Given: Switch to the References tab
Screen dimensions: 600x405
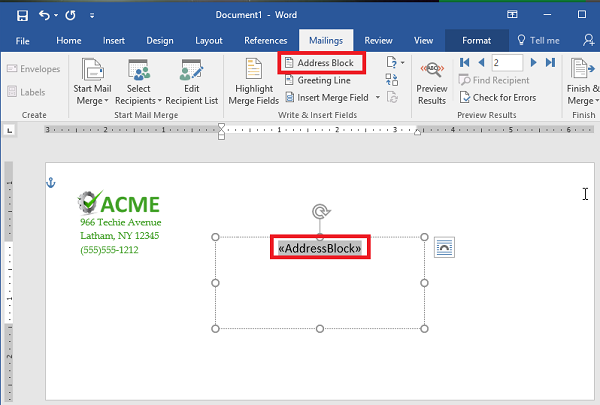Looking at the screenshot, I should pyautogui.click(x=266, y=40).
